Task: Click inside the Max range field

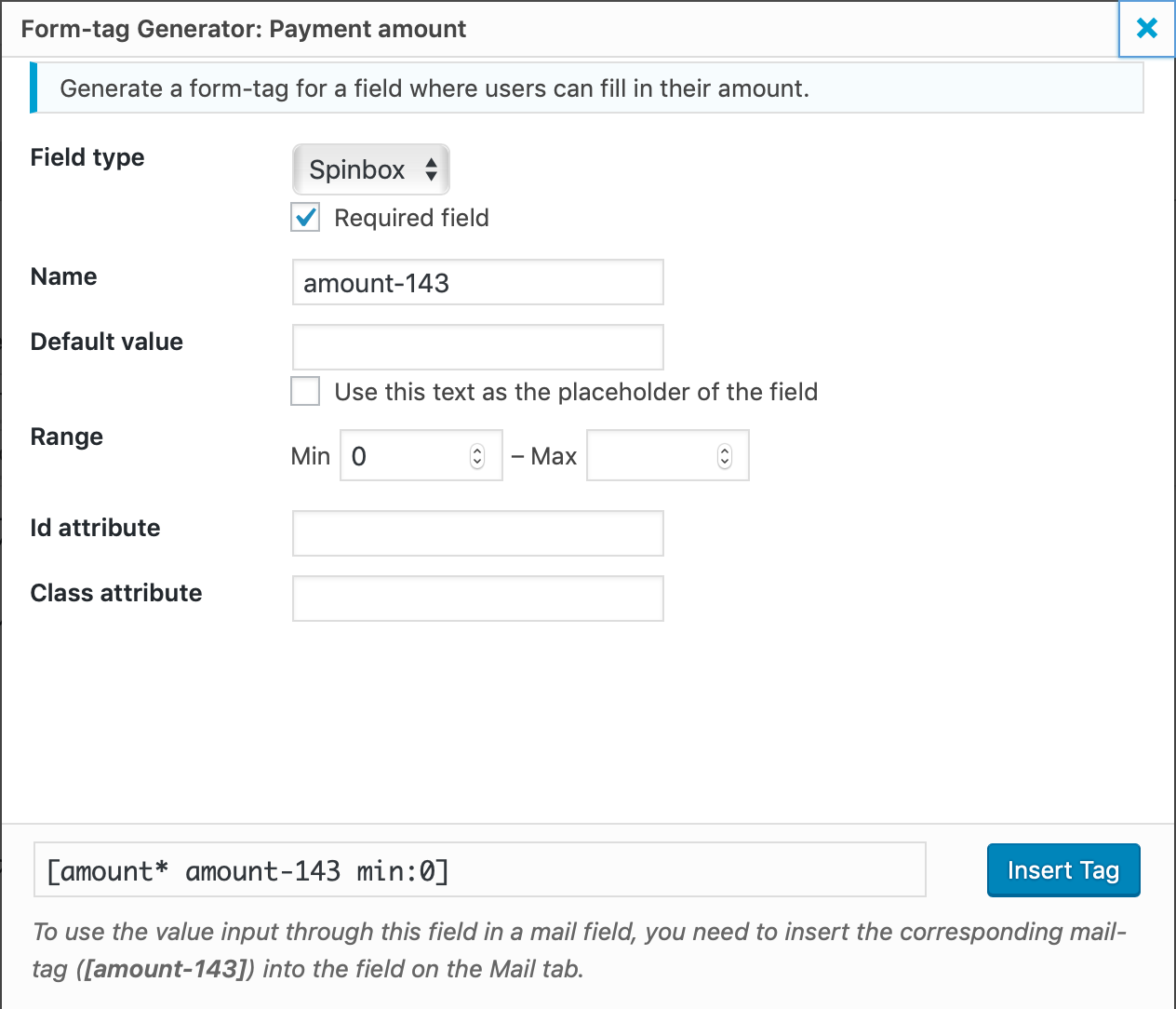Action: tap(651, 456)
